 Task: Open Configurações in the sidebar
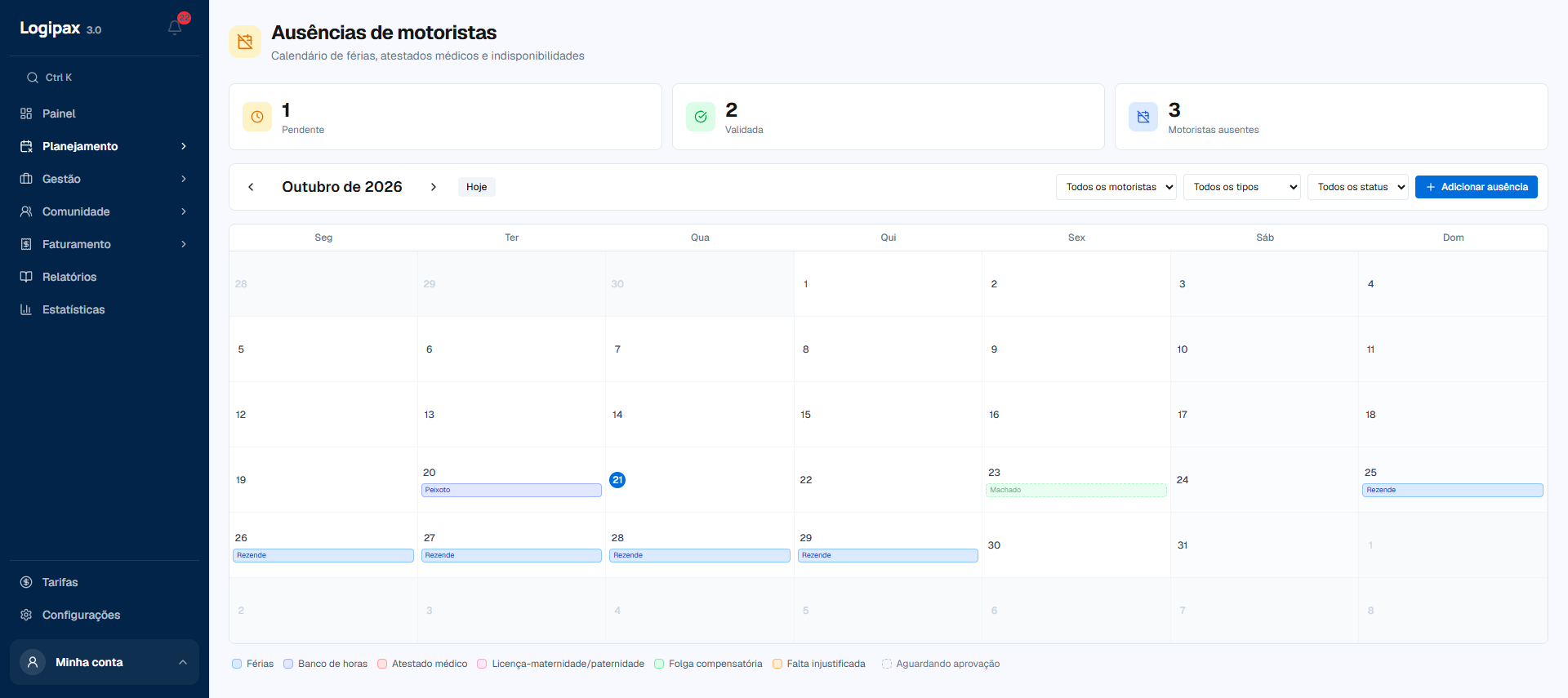[105, 615]
